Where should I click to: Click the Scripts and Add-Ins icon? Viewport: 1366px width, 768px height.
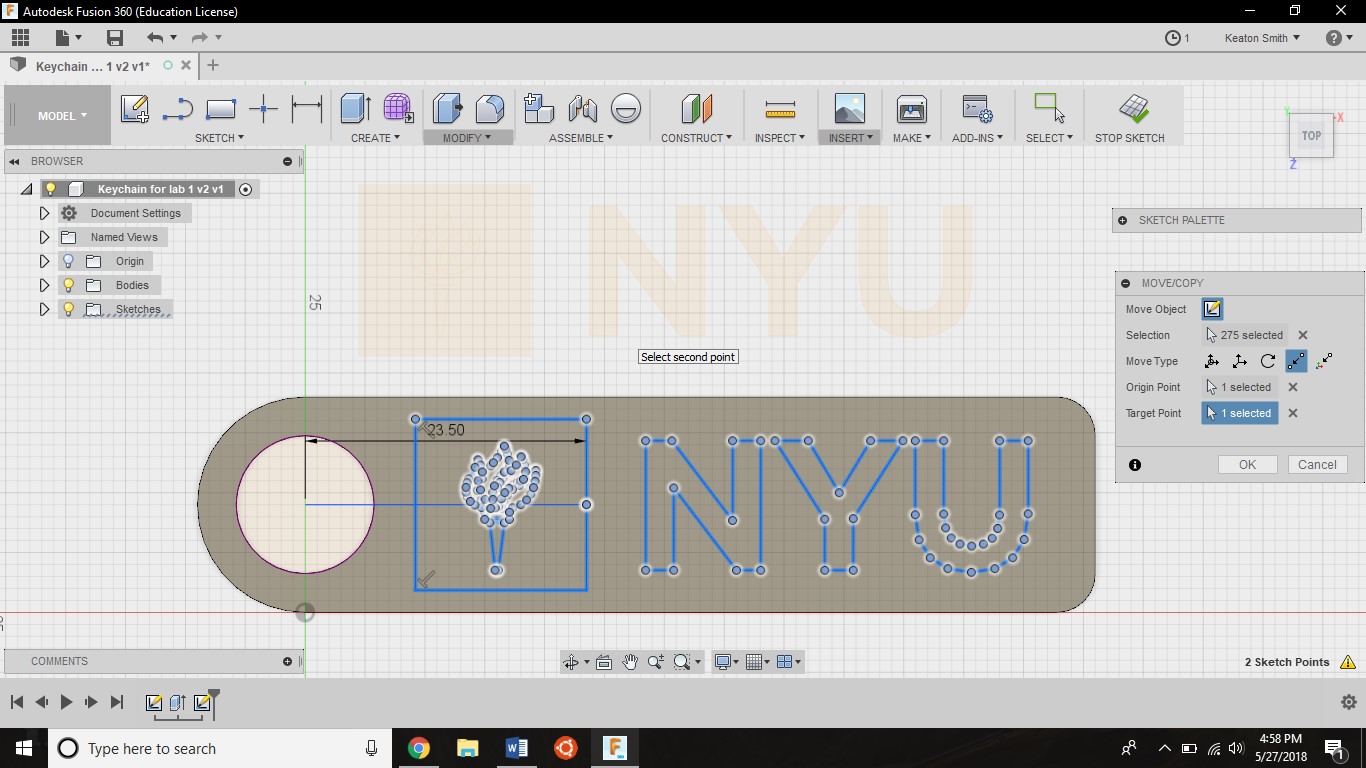[x=976, y=109]
